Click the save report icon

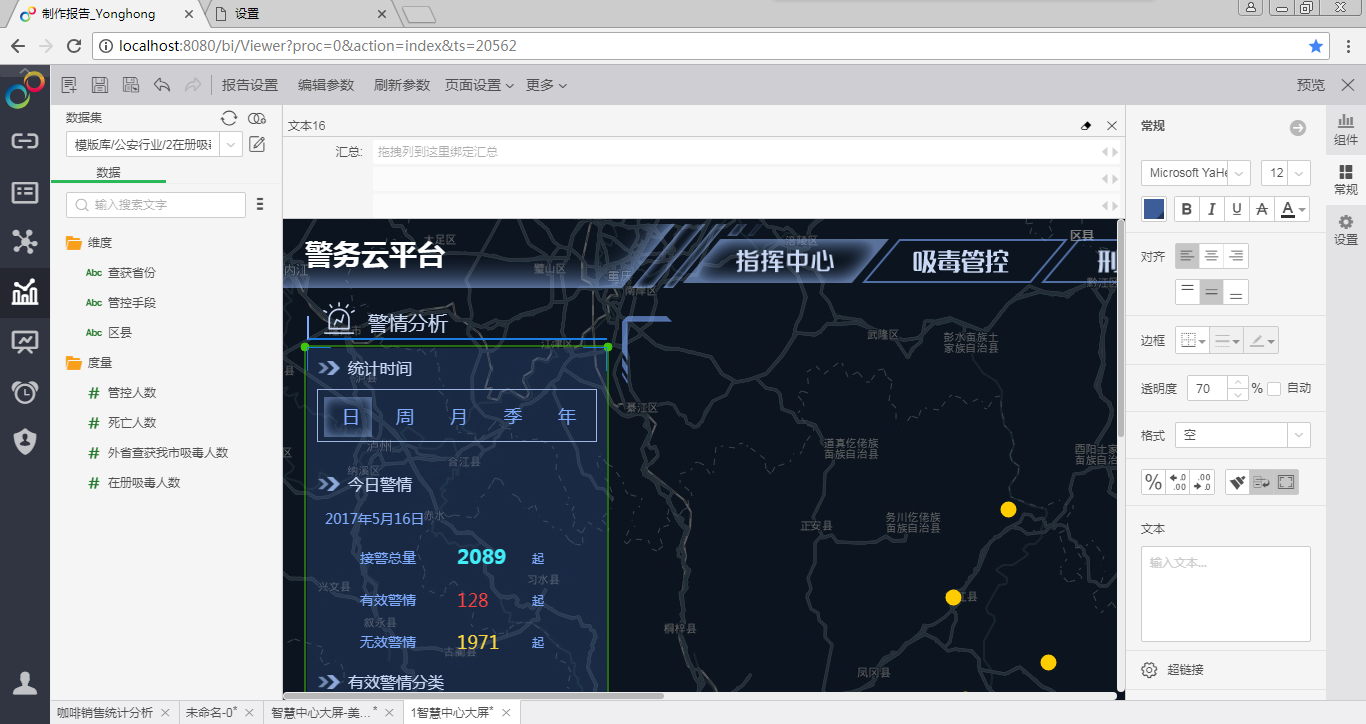[x=100, y=85]
